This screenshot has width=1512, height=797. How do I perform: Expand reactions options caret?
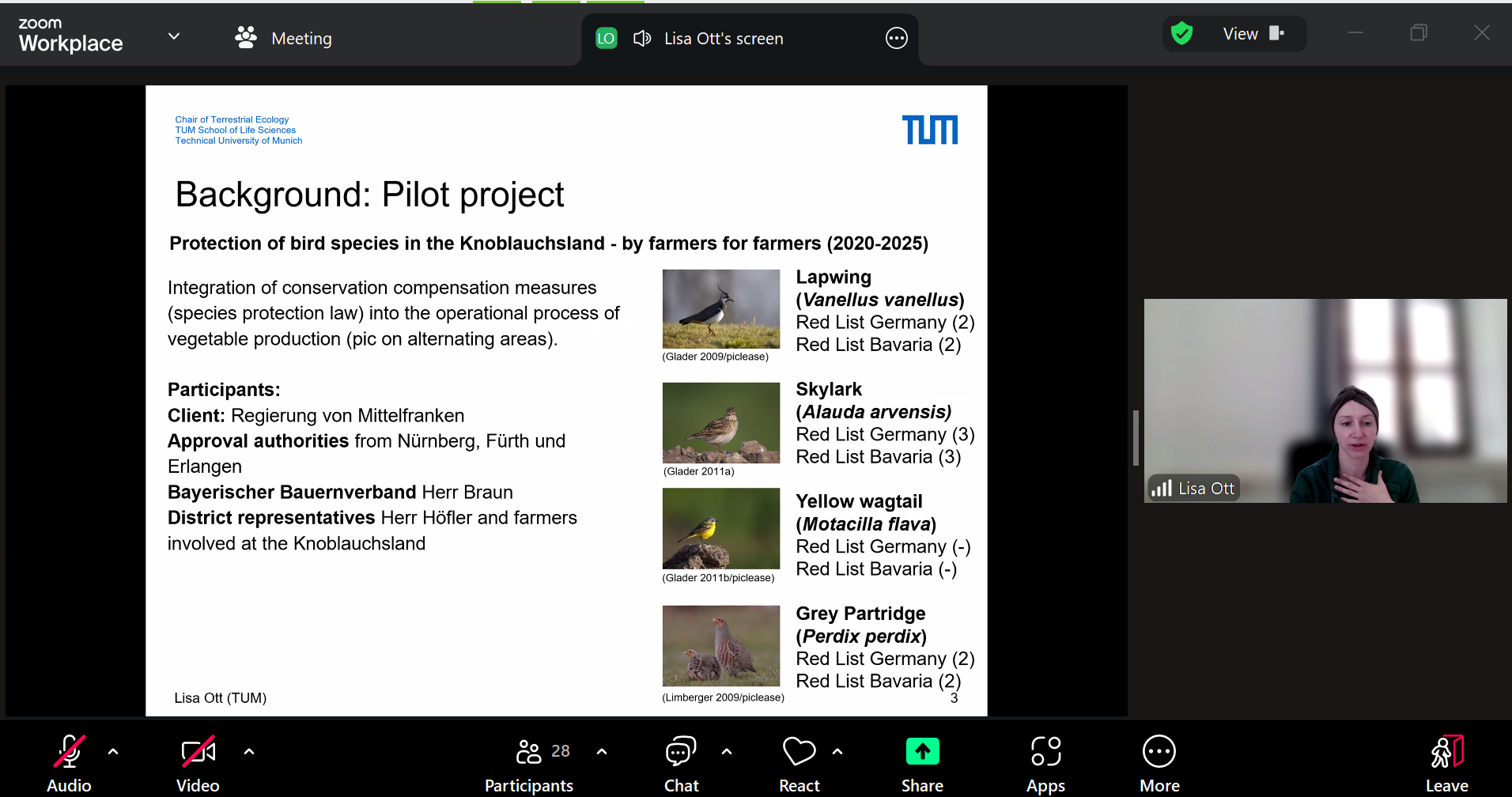click(837, 752)
